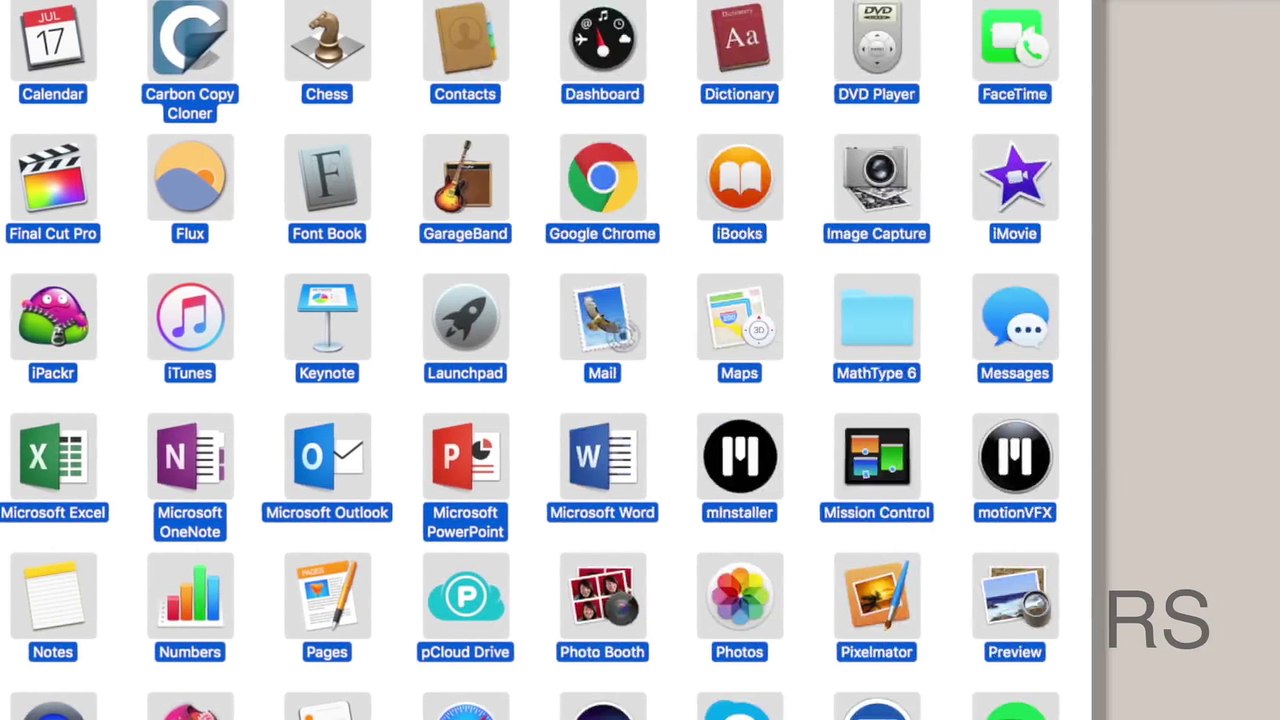Click the iMovie star icon
This screenshot has width=1280, height=720.
1014,177
